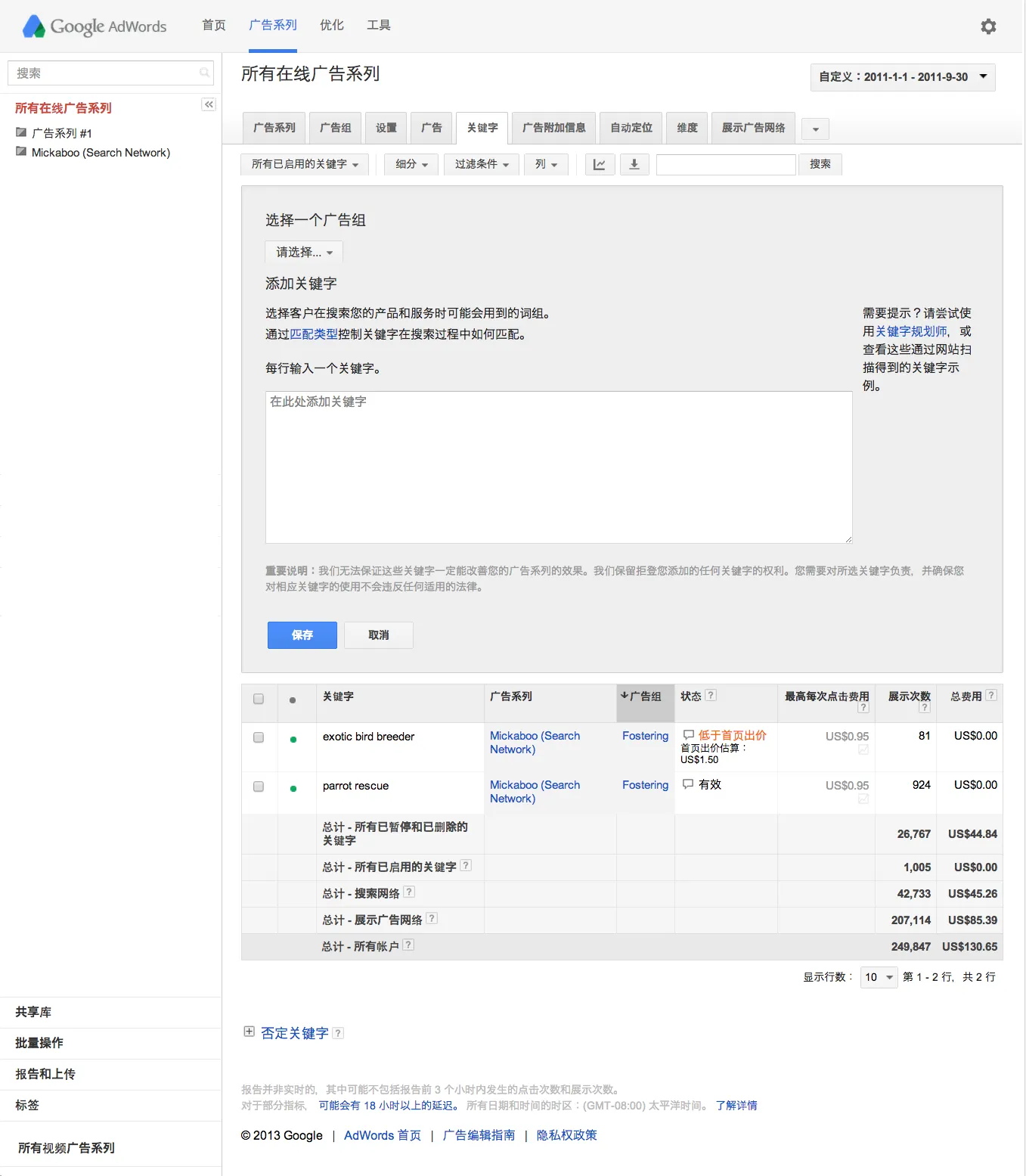Toggle the select-all keywords checkbox
The image size is (1026, 1176).
[x=259, y=699]
